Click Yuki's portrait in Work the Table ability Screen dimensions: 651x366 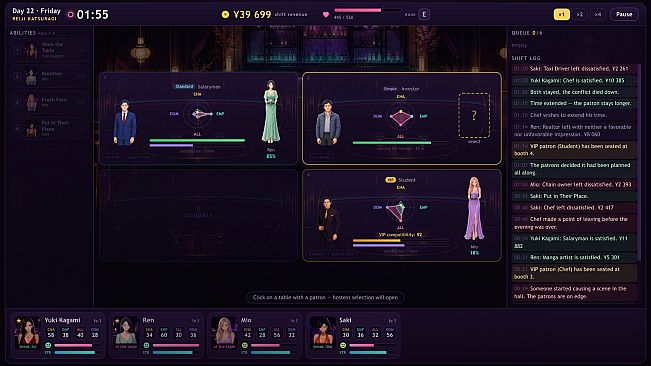31,51
